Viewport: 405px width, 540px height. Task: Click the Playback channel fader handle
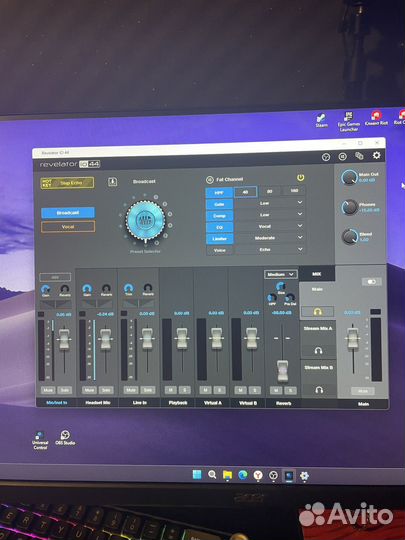[x=182, y=338]
